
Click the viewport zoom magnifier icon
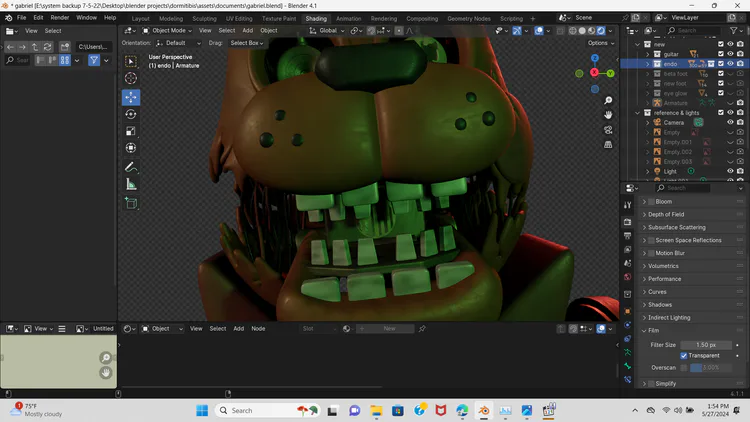pos(608,100)
